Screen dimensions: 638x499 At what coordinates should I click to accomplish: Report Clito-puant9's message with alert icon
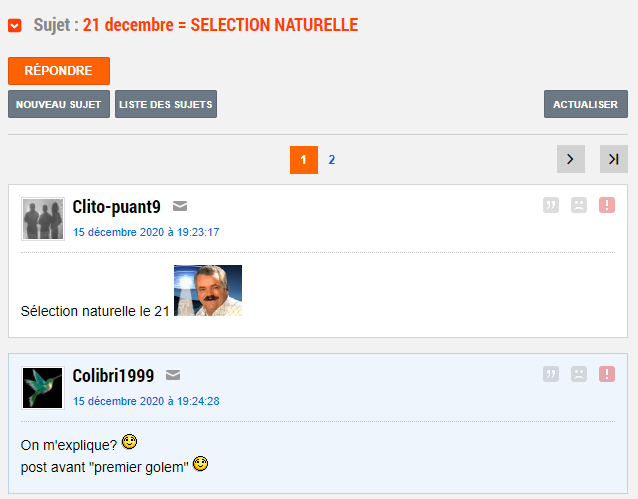(607, 205)
